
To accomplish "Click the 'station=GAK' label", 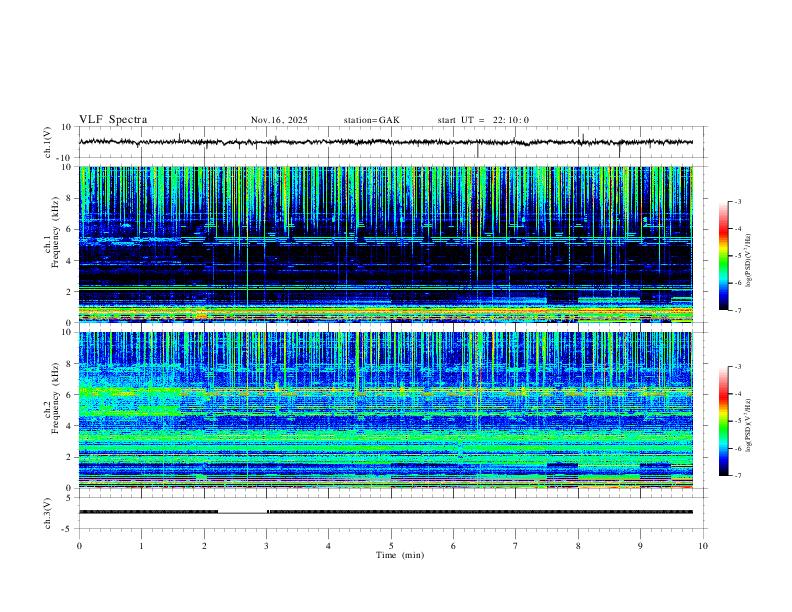I will (x=371, y=120).
